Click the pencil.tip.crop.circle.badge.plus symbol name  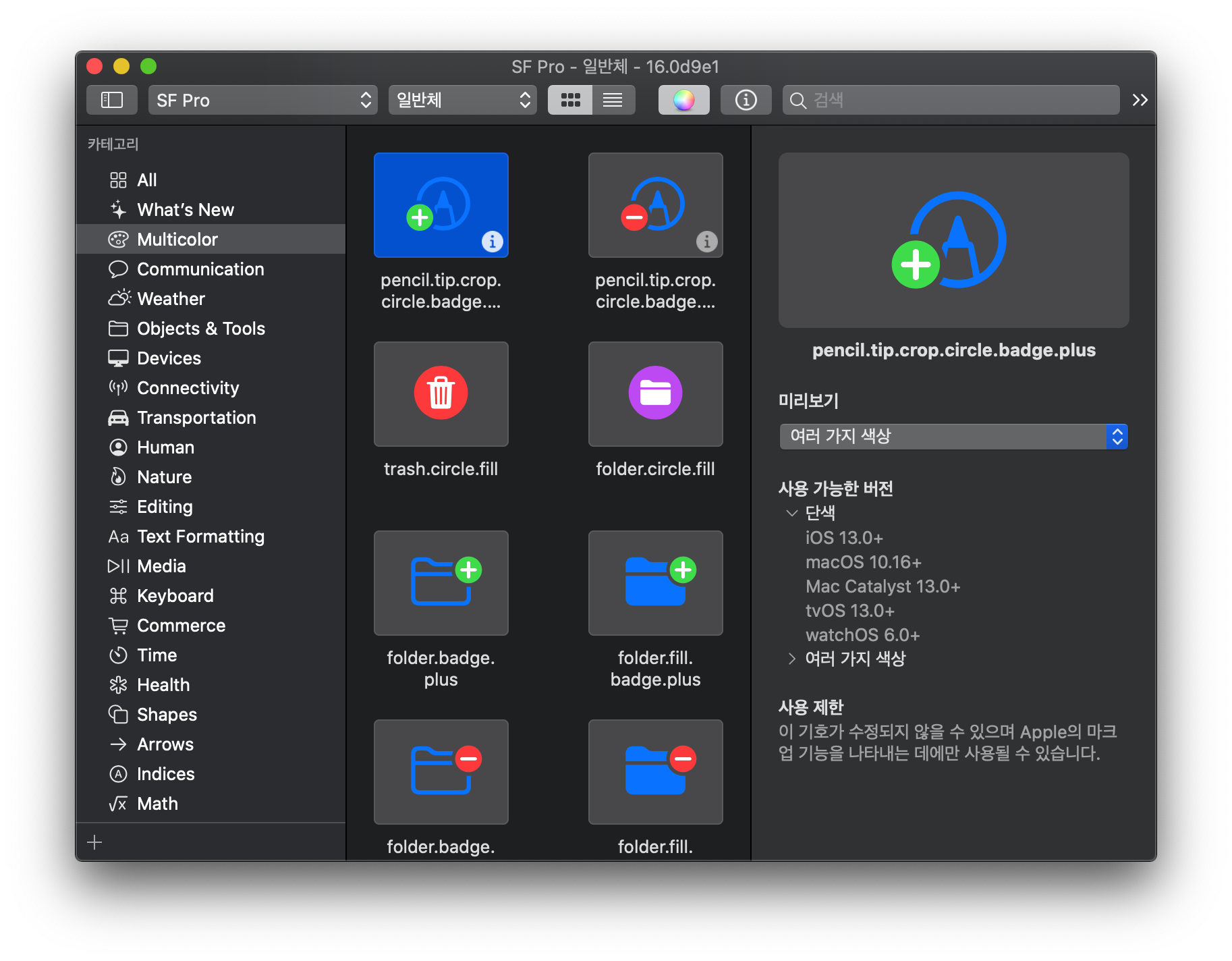click(x=953, y=350)
